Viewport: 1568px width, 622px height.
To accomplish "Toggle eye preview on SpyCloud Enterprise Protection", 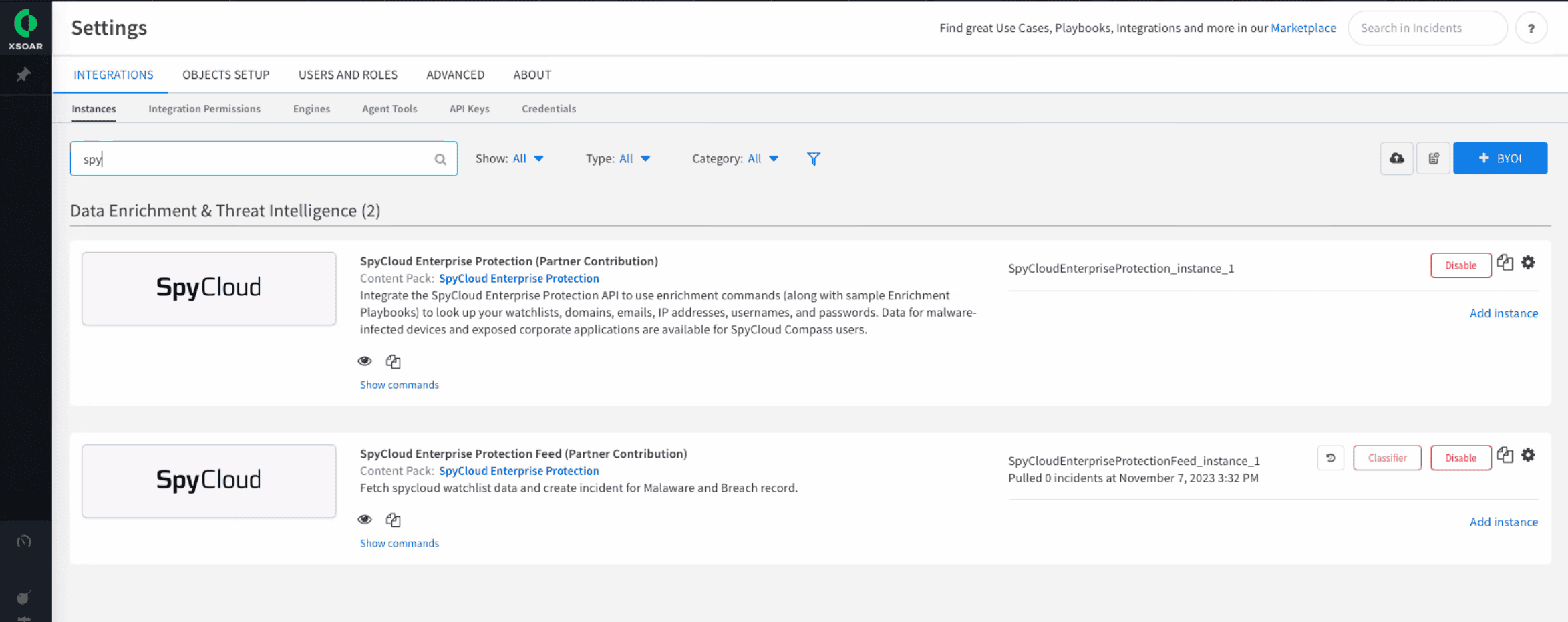I will [x=365, y=361].
